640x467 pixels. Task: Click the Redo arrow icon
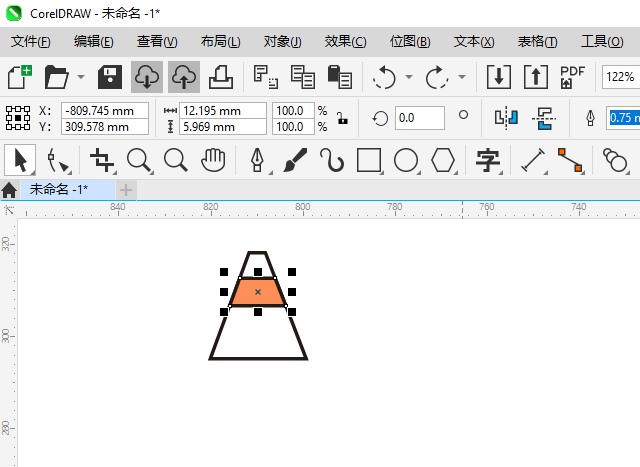point(437,77)
